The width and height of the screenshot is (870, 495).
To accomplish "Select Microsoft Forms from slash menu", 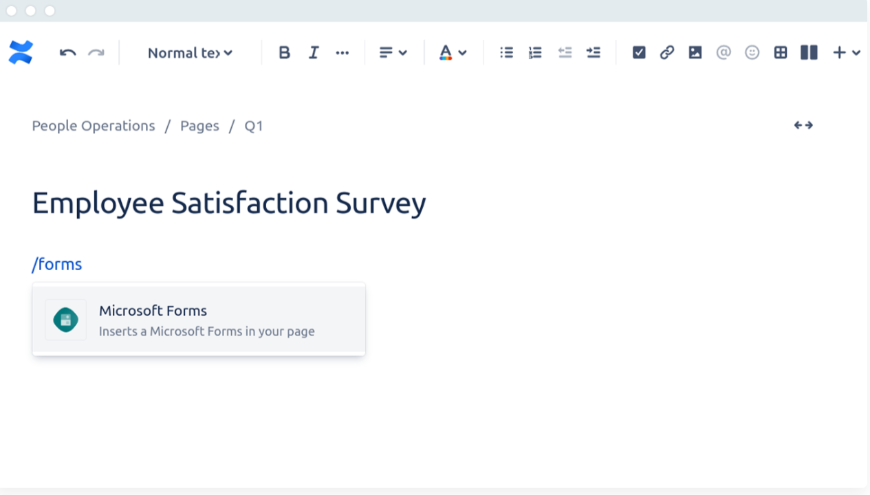I will (199, 320).
